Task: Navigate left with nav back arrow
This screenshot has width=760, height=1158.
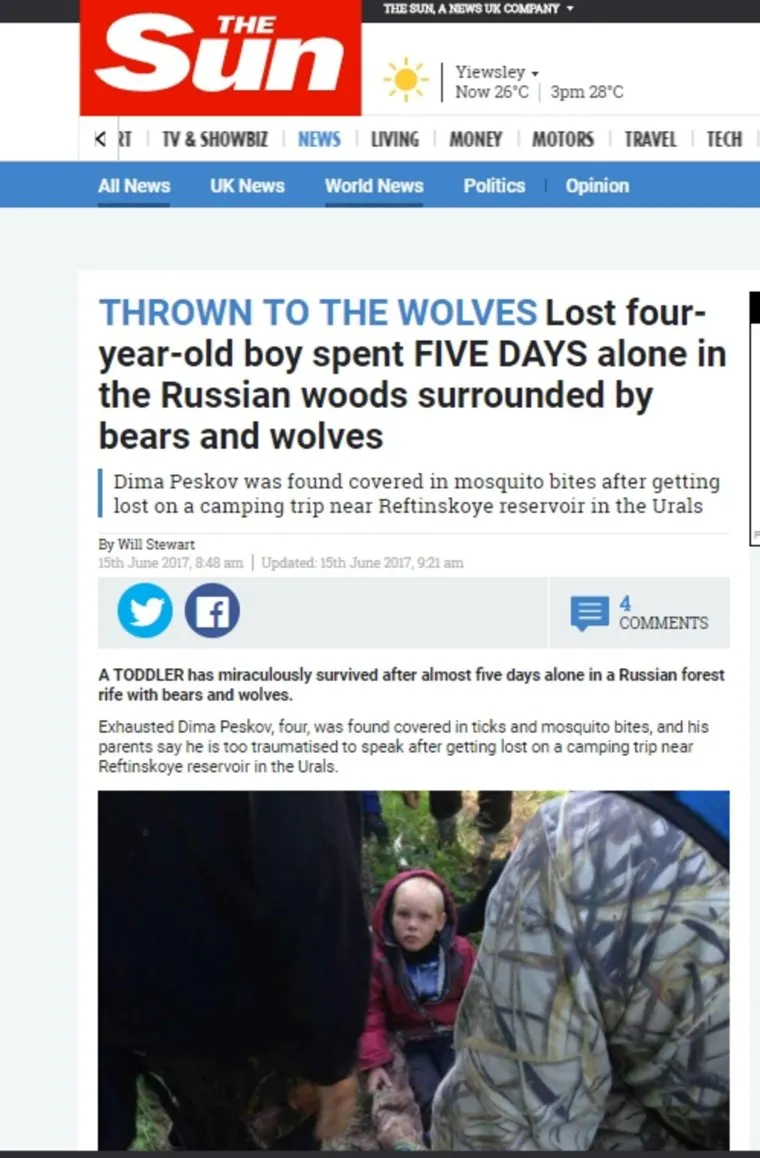Action: click(x=101, y=138)
